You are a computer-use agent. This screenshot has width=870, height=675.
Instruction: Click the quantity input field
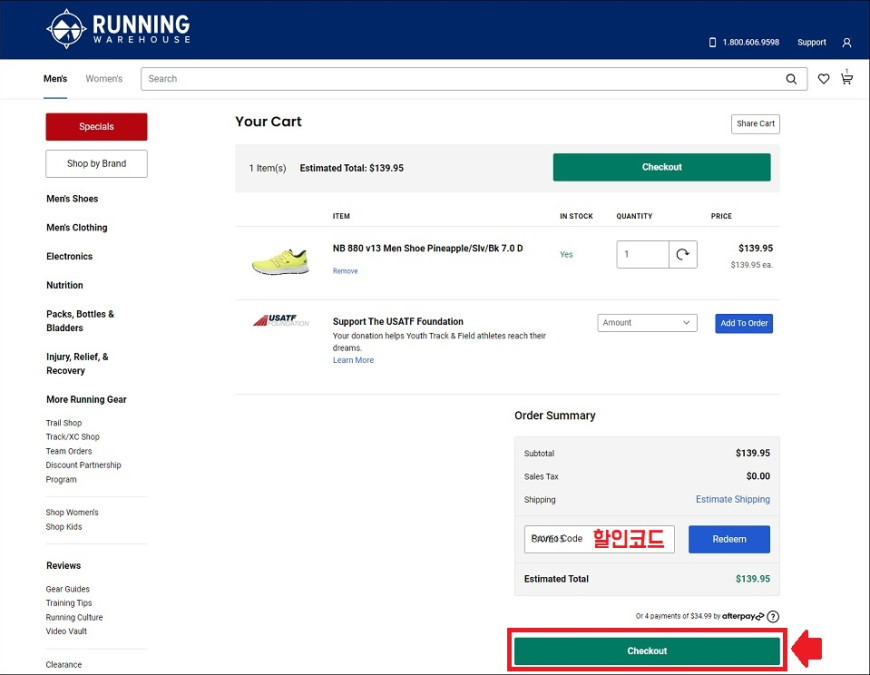pos(643,255)
